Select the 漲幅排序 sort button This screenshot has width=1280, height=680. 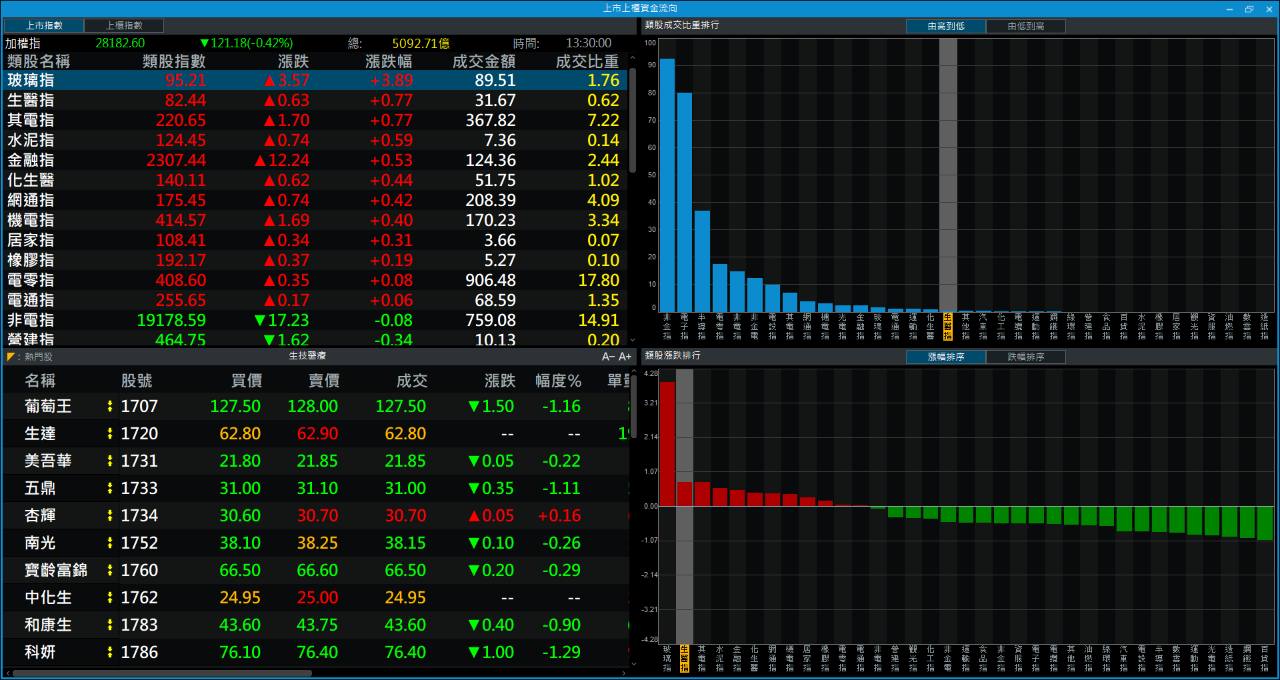[945, 356]
